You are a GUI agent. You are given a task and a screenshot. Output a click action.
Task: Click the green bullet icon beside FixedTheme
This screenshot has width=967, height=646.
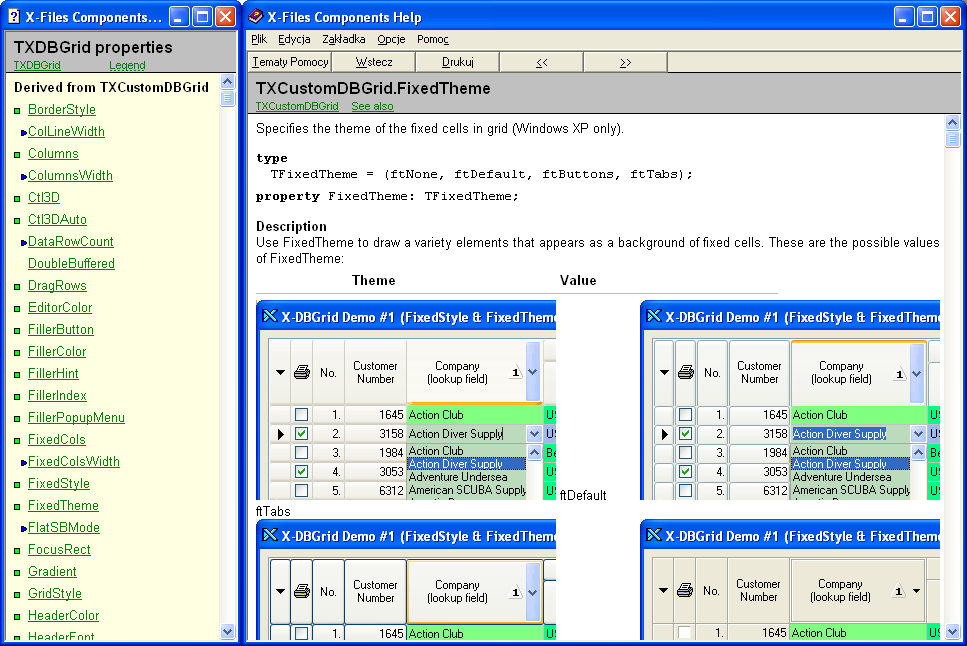17,506
